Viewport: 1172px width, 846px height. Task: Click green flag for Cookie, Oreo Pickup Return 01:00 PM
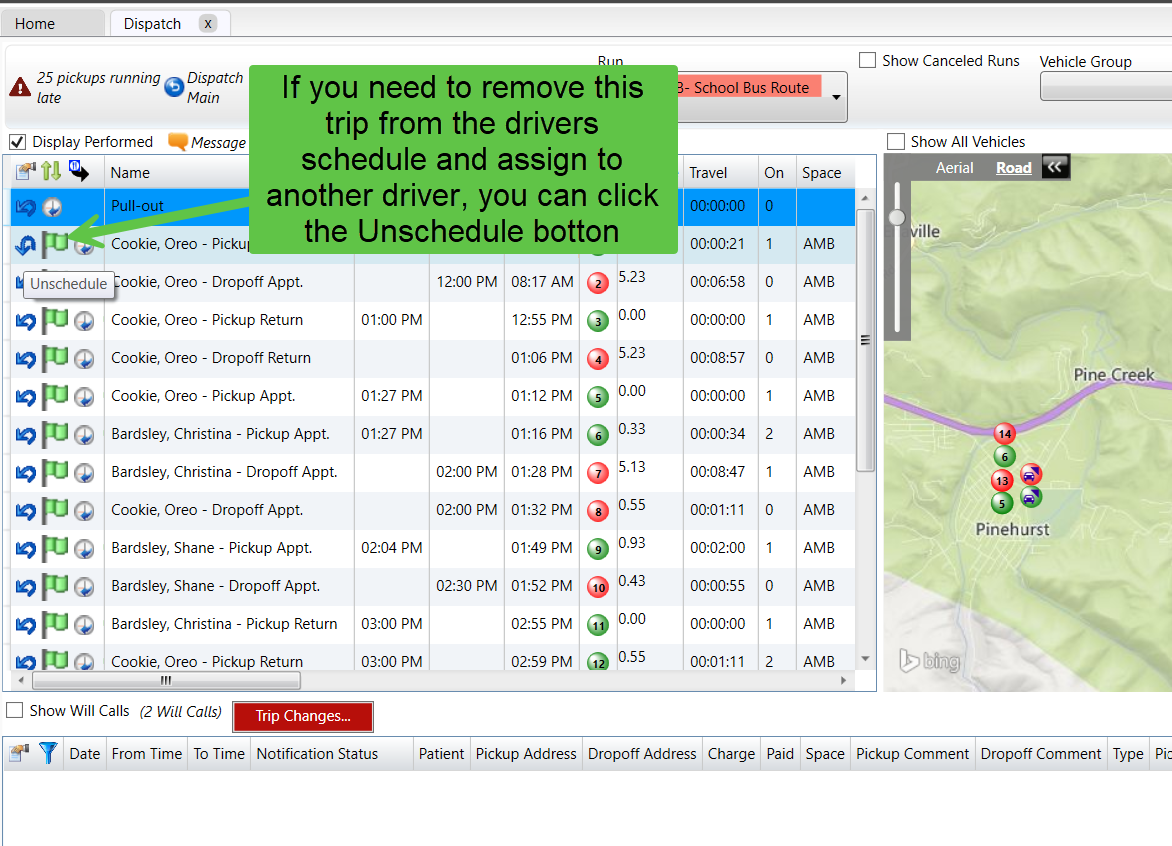pyautogui.click(x=55, y=320)
